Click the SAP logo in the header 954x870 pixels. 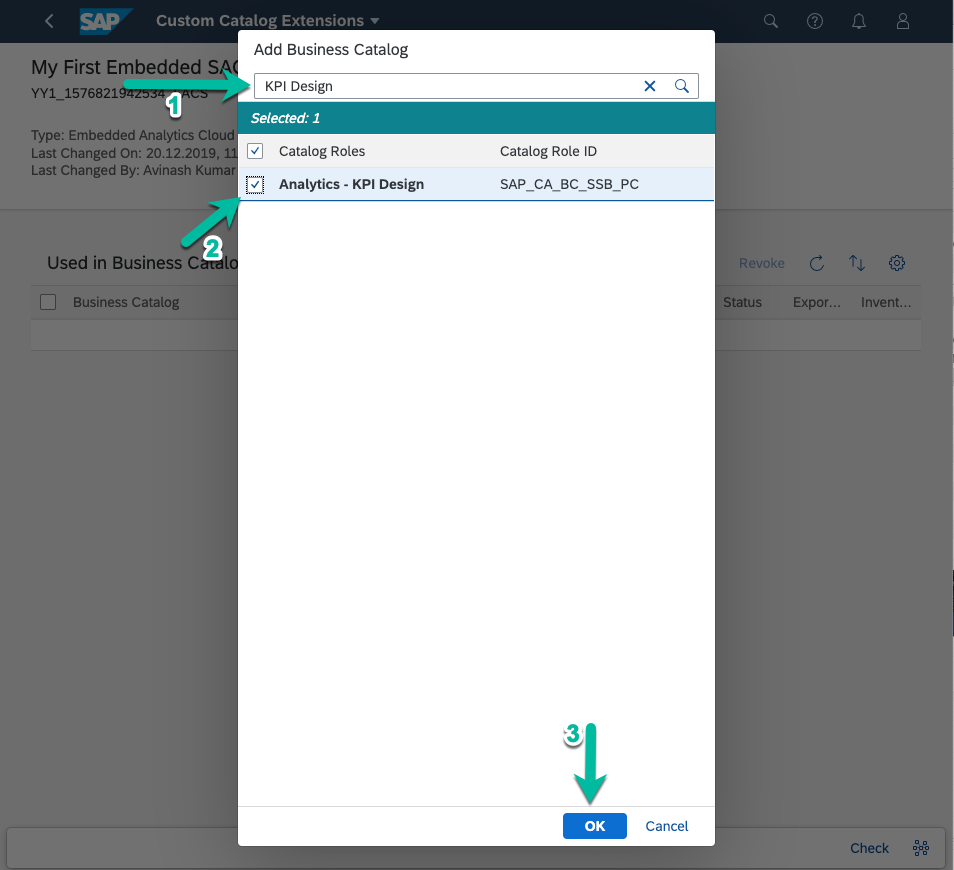pyautogui.click(x=106, y=21)
